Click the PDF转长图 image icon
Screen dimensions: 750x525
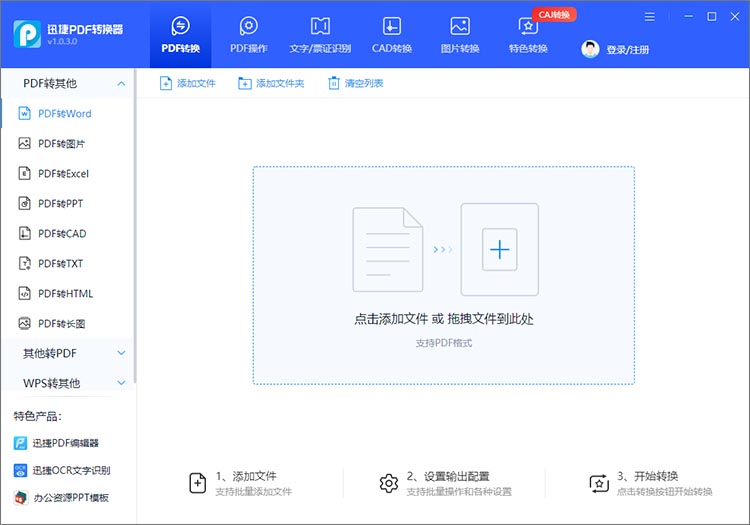tap(24, 323)
